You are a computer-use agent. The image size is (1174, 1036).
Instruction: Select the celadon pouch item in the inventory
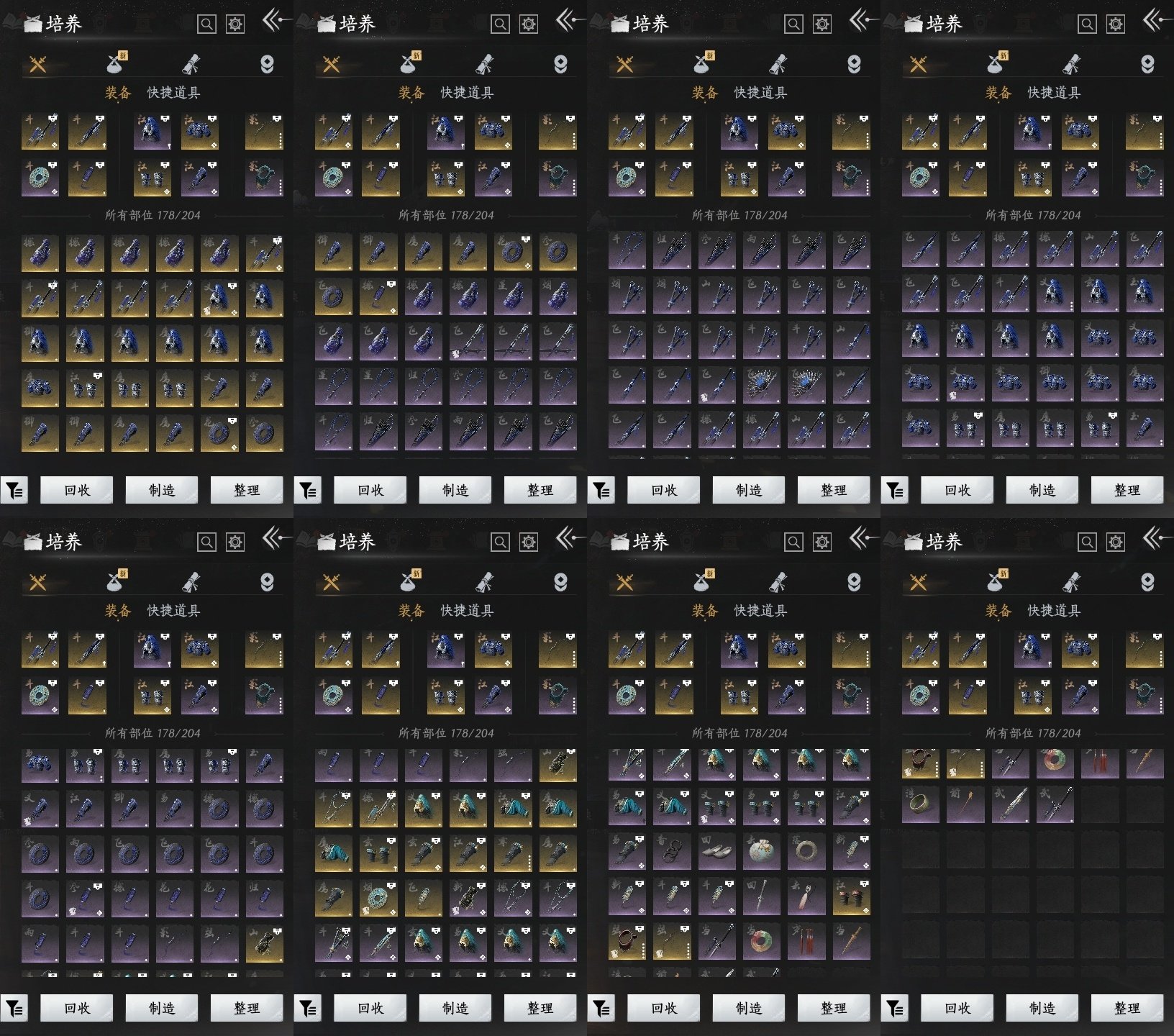click(761, 852)
